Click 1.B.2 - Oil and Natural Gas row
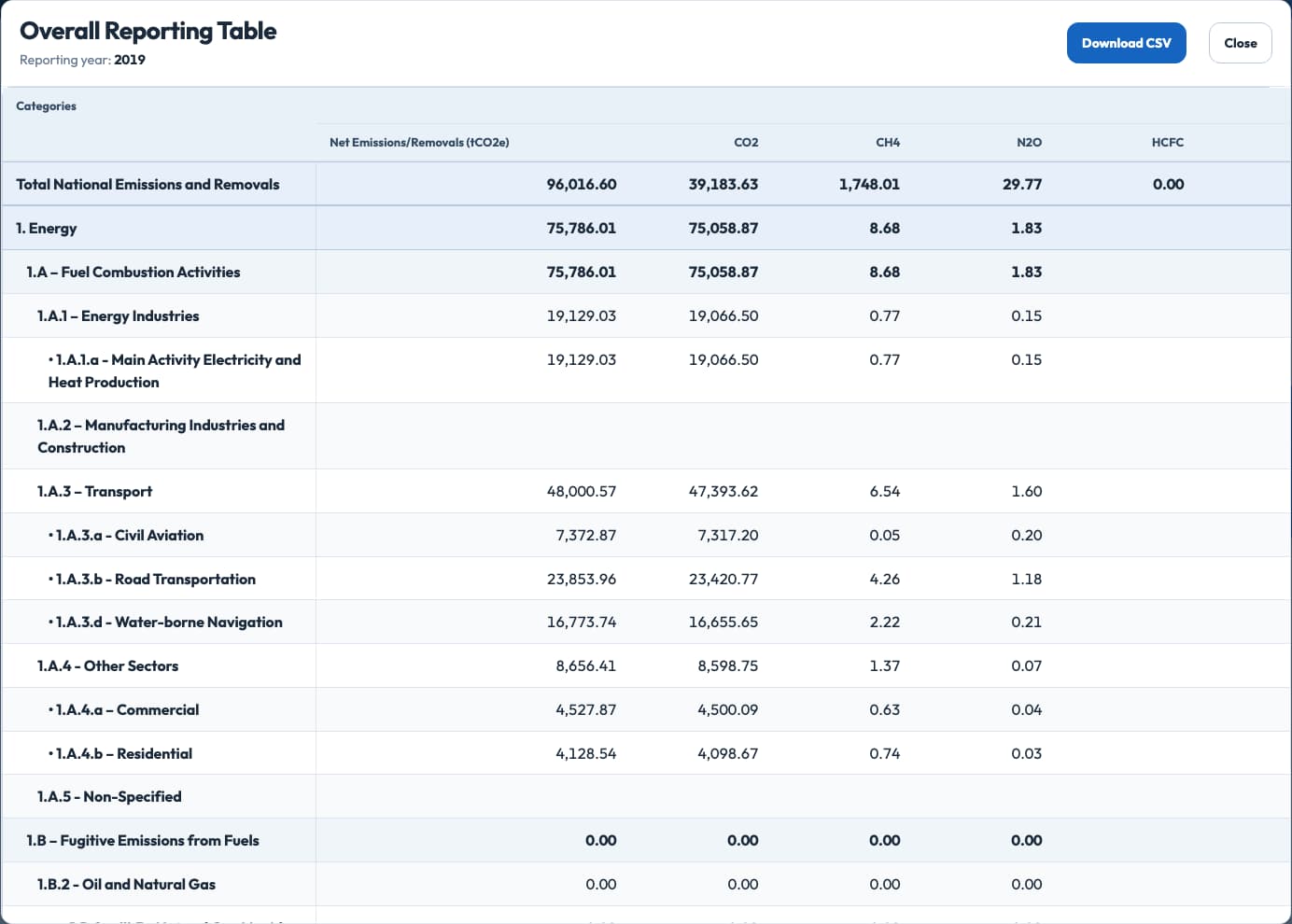The height and width of the screenshot is (924, 1292). 646,884
